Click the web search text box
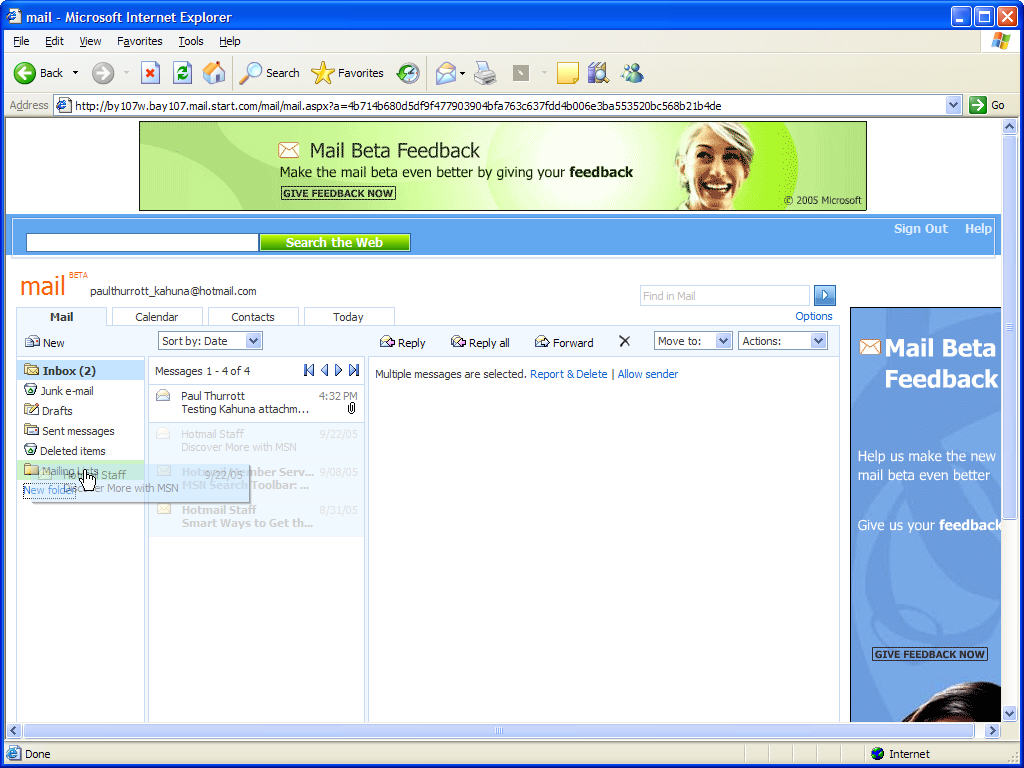 142,242
